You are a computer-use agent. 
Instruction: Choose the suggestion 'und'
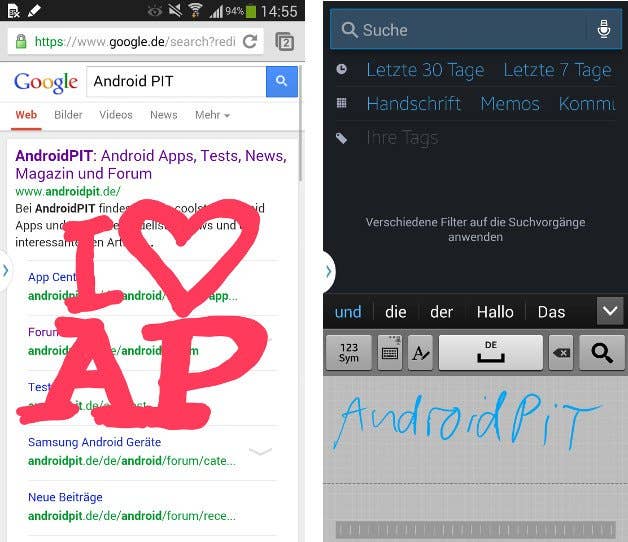coord(348,312)
